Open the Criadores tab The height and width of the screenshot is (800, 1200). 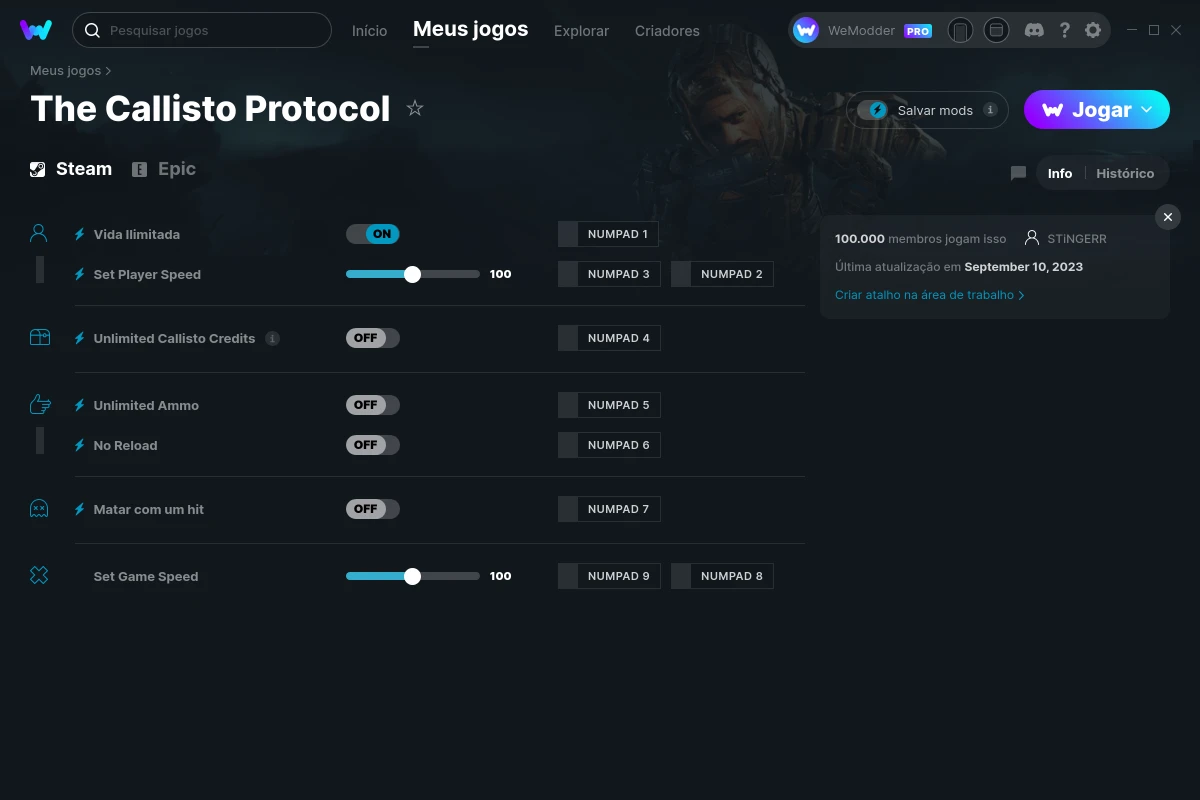667,31
